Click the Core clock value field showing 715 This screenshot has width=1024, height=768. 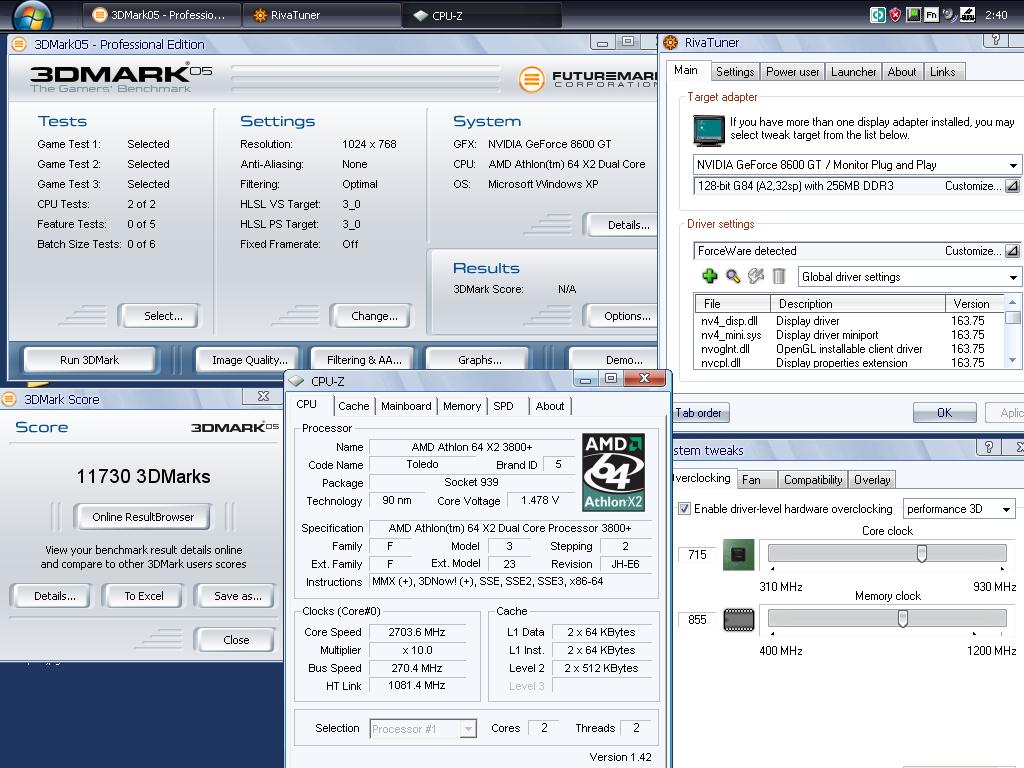point(697,554)
